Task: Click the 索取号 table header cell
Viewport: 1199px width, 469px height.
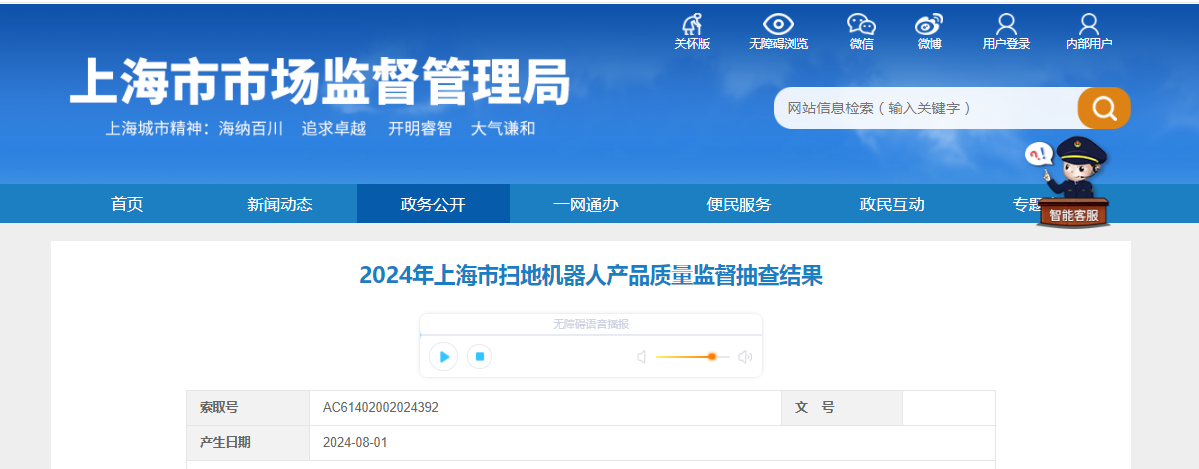Action: pos(249,408)
